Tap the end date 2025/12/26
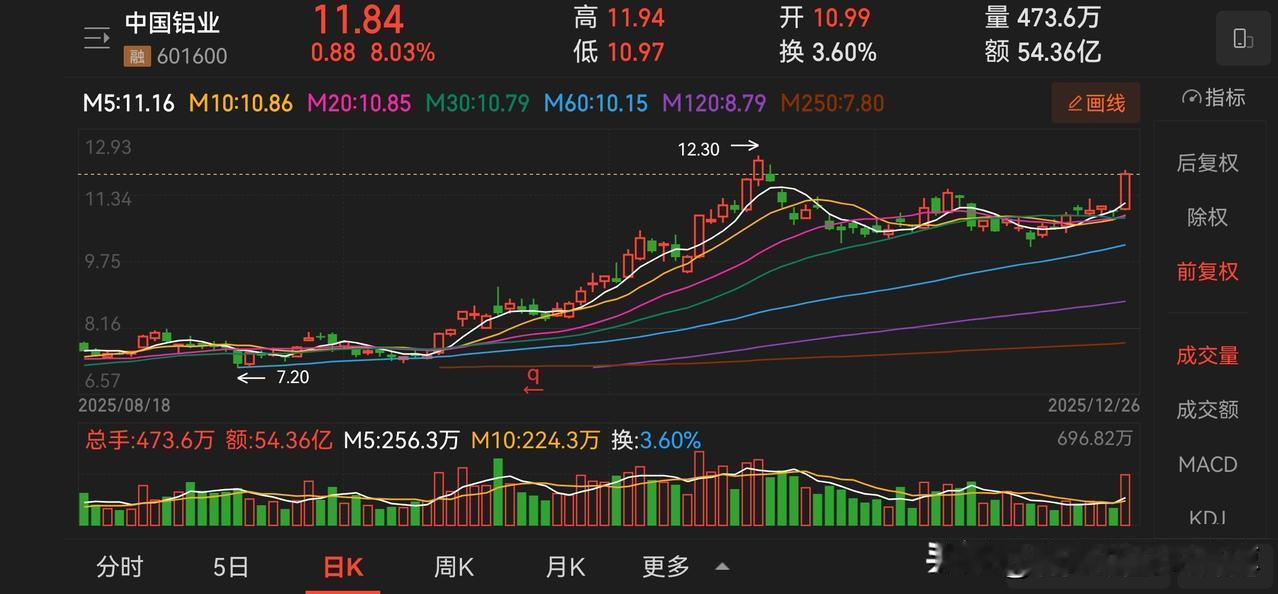Viewport: 1278px width, 594px height. 1093,405
